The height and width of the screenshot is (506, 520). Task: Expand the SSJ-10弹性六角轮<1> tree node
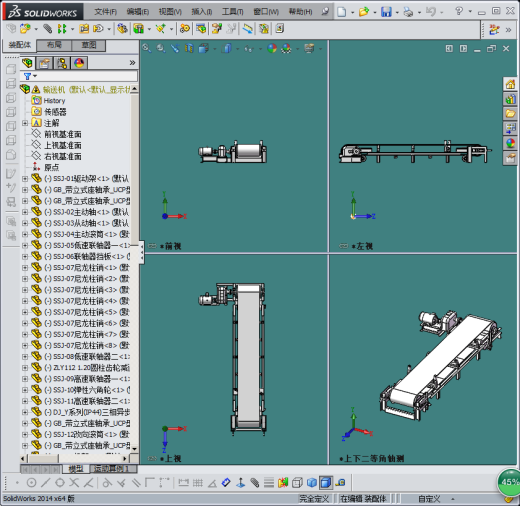pos(25,390)
